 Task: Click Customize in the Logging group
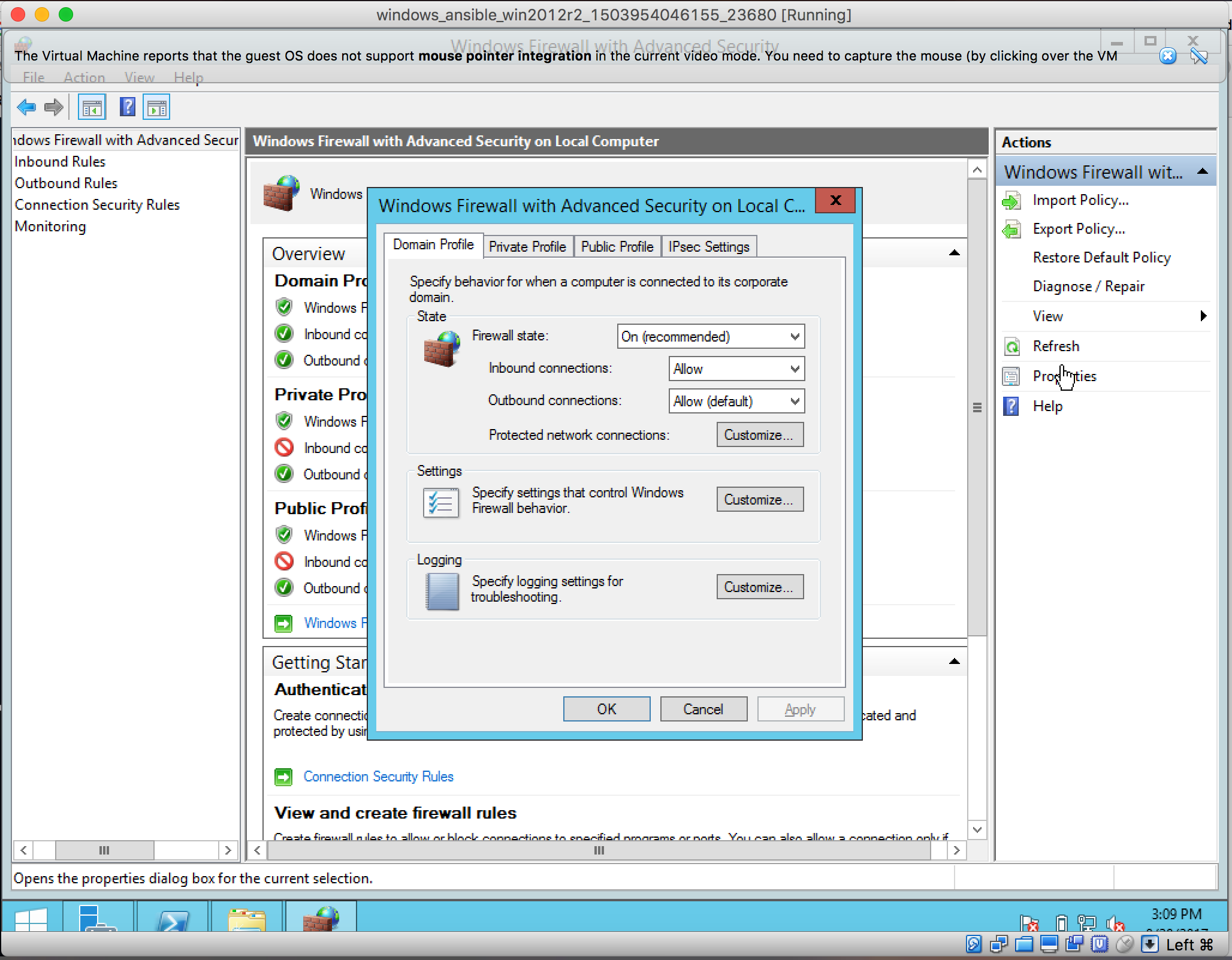click(x=760, y=587)
